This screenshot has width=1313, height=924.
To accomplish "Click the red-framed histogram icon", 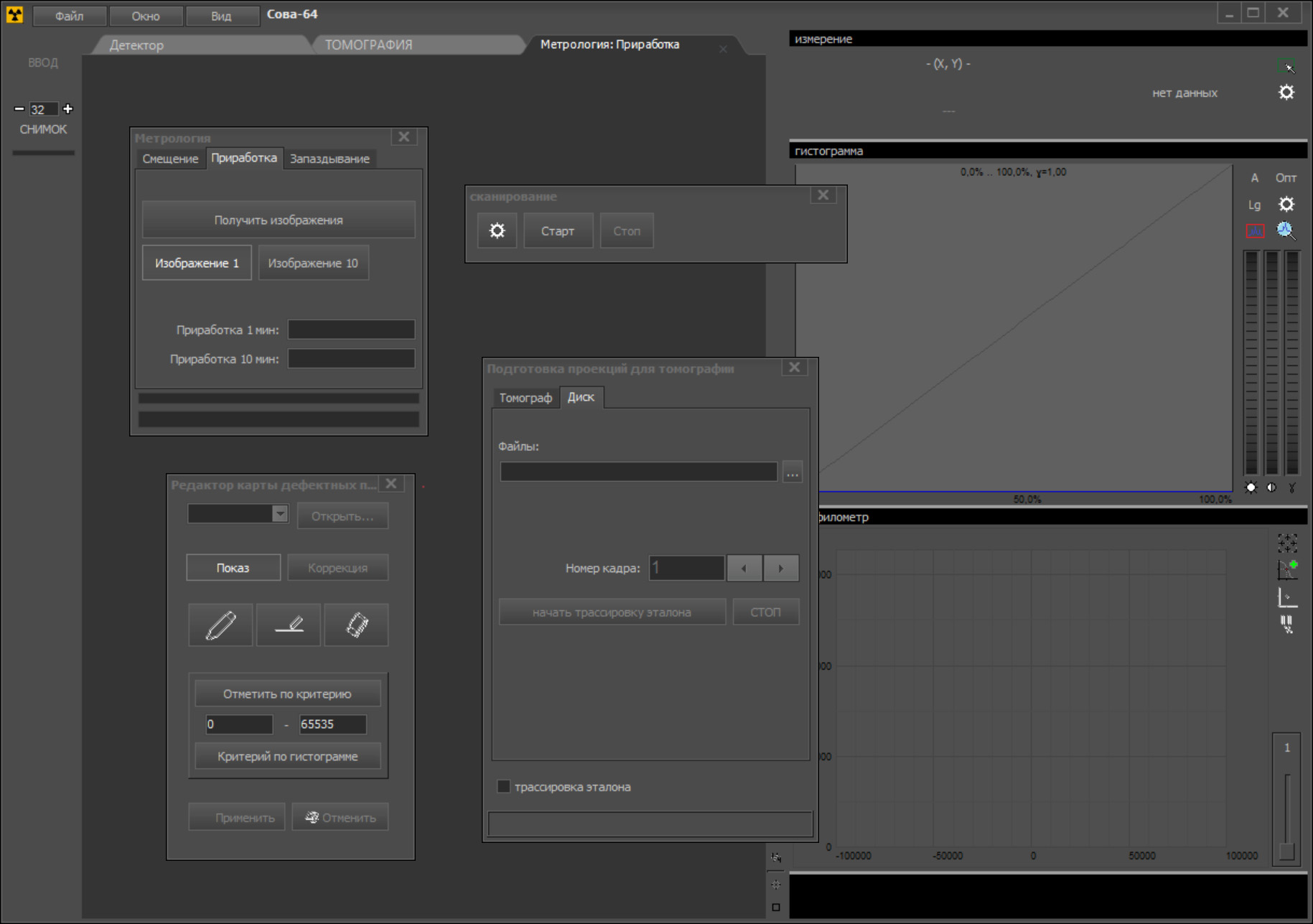I will click(1254, 230).
